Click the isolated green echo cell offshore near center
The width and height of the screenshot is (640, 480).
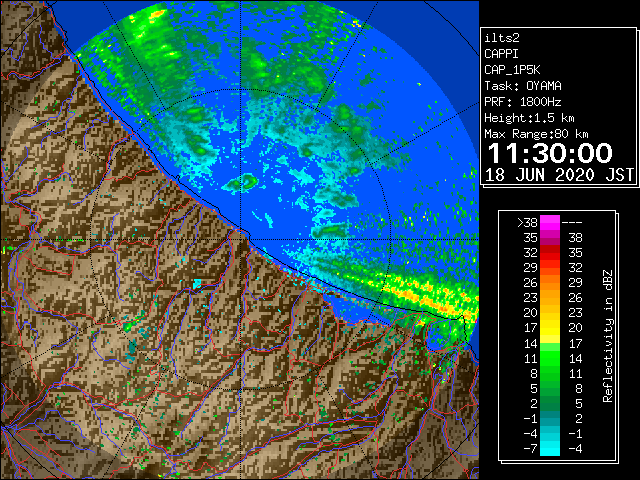[x=241, y=183]
